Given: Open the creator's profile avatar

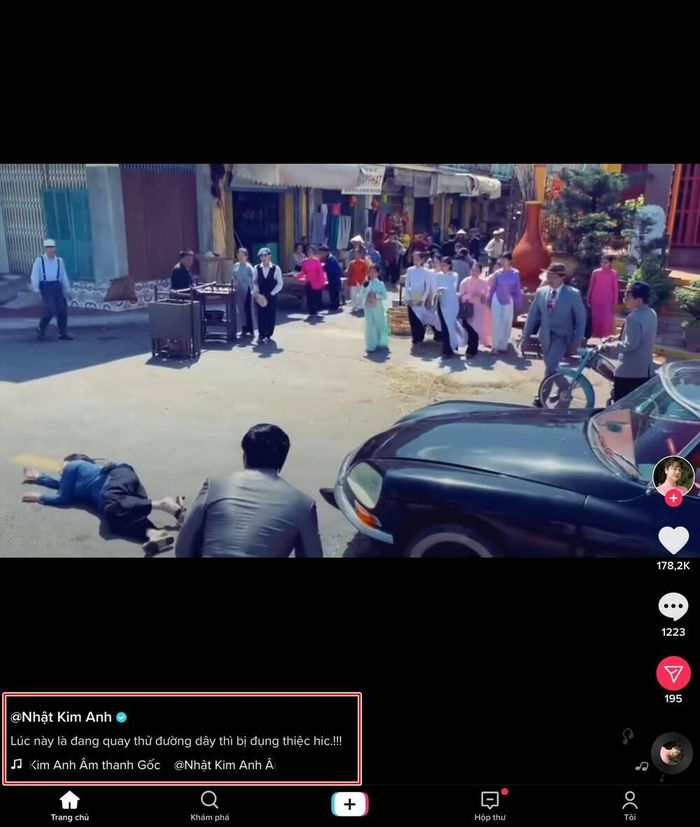Looking at the screenshot, I should click(673, 476).
